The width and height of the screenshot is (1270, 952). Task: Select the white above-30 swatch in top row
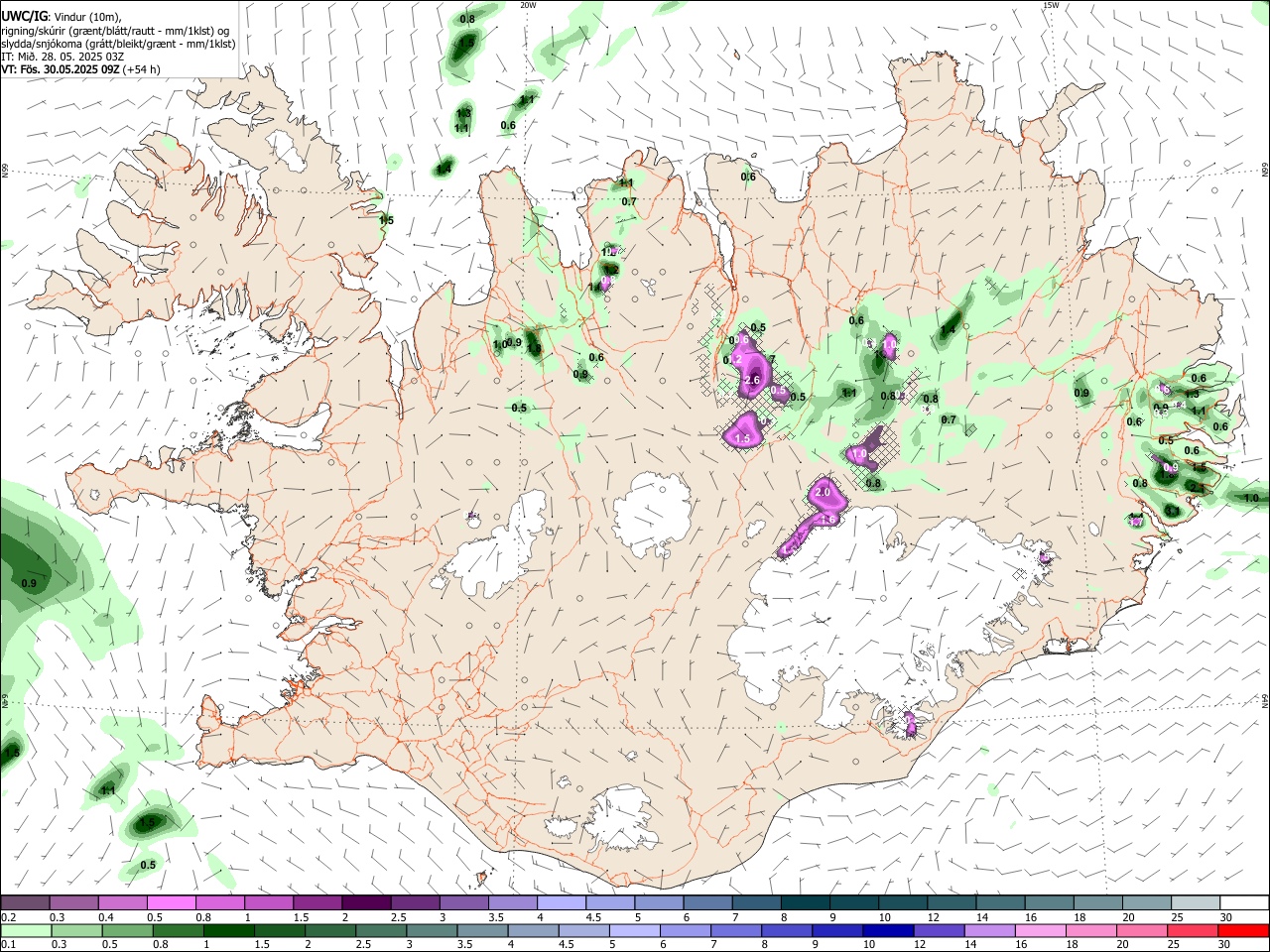click(x=1244, y=902)
